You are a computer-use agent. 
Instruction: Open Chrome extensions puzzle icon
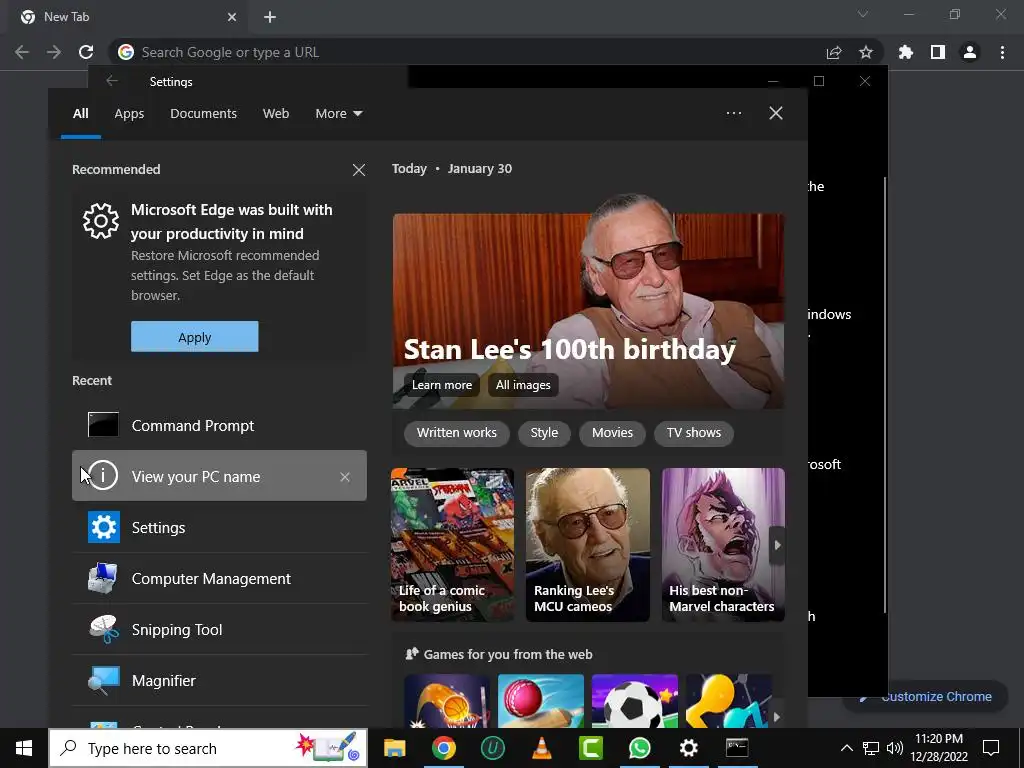pyautogui.click(x=906, y=52)
